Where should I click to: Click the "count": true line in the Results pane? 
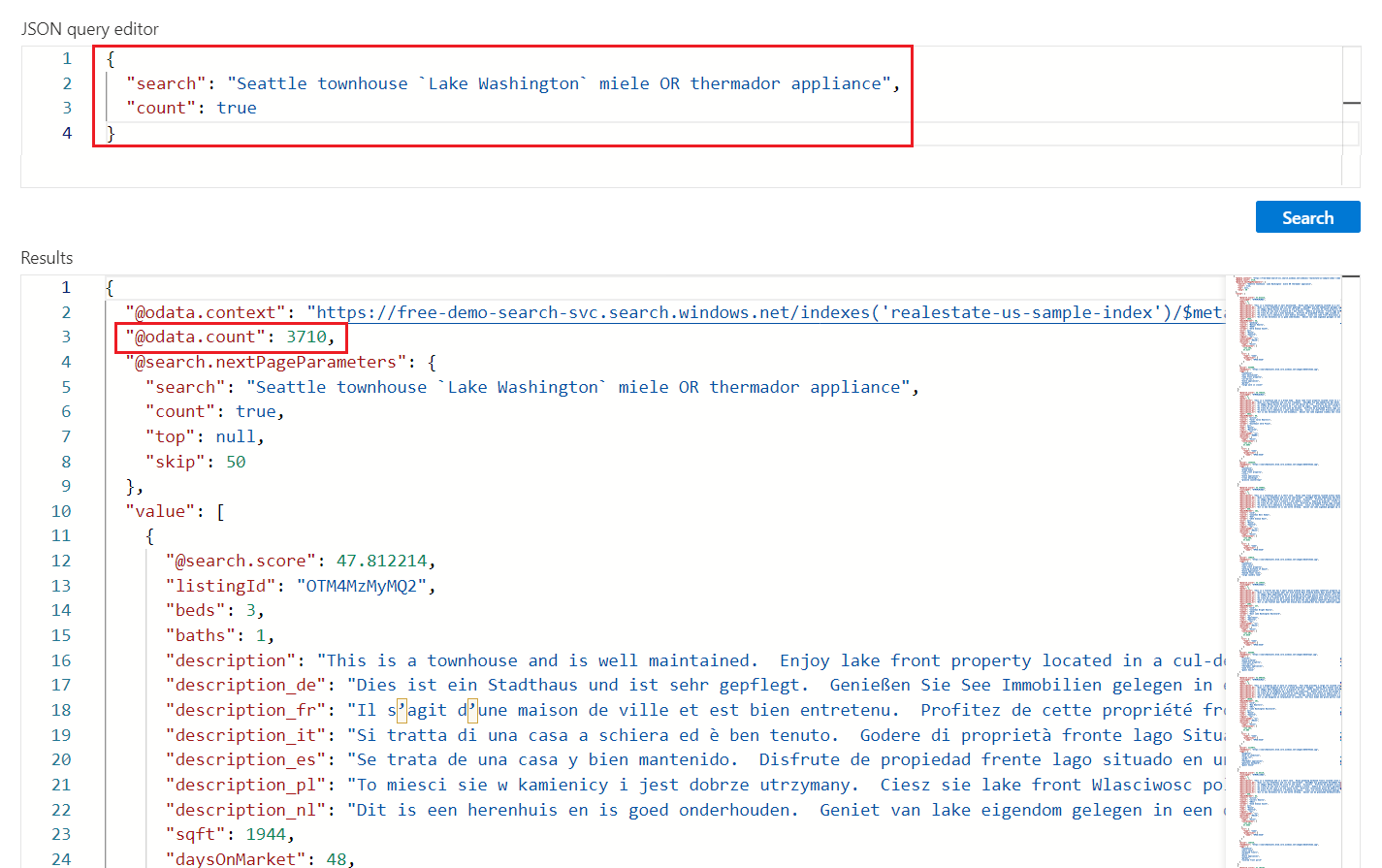tap(214, 411)
